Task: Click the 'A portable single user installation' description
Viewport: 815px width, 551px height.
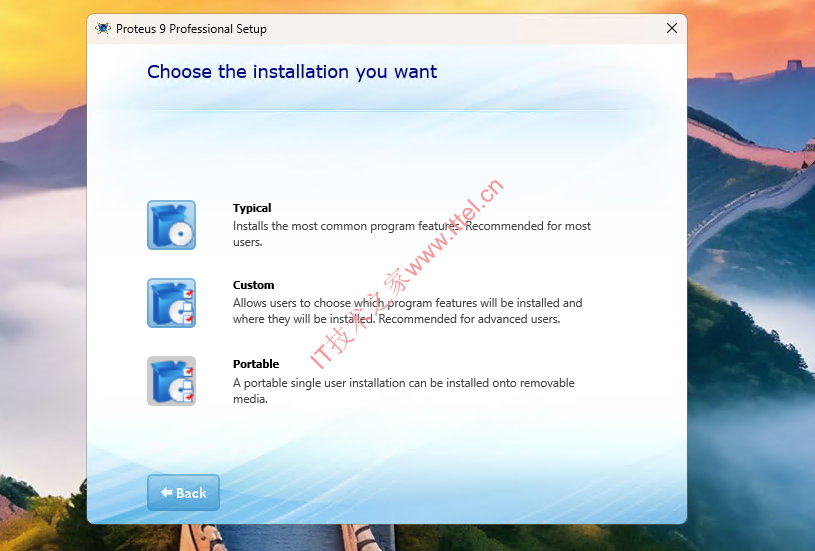Action: pyautogui.click(x=404, y=391)
